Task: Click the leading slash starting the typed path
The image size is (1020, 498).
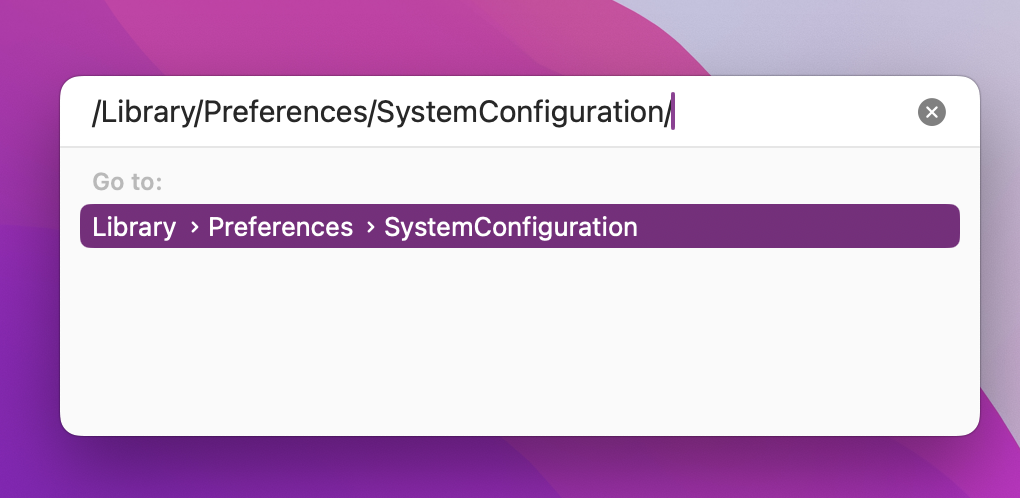Action: [x=96, y=112]
